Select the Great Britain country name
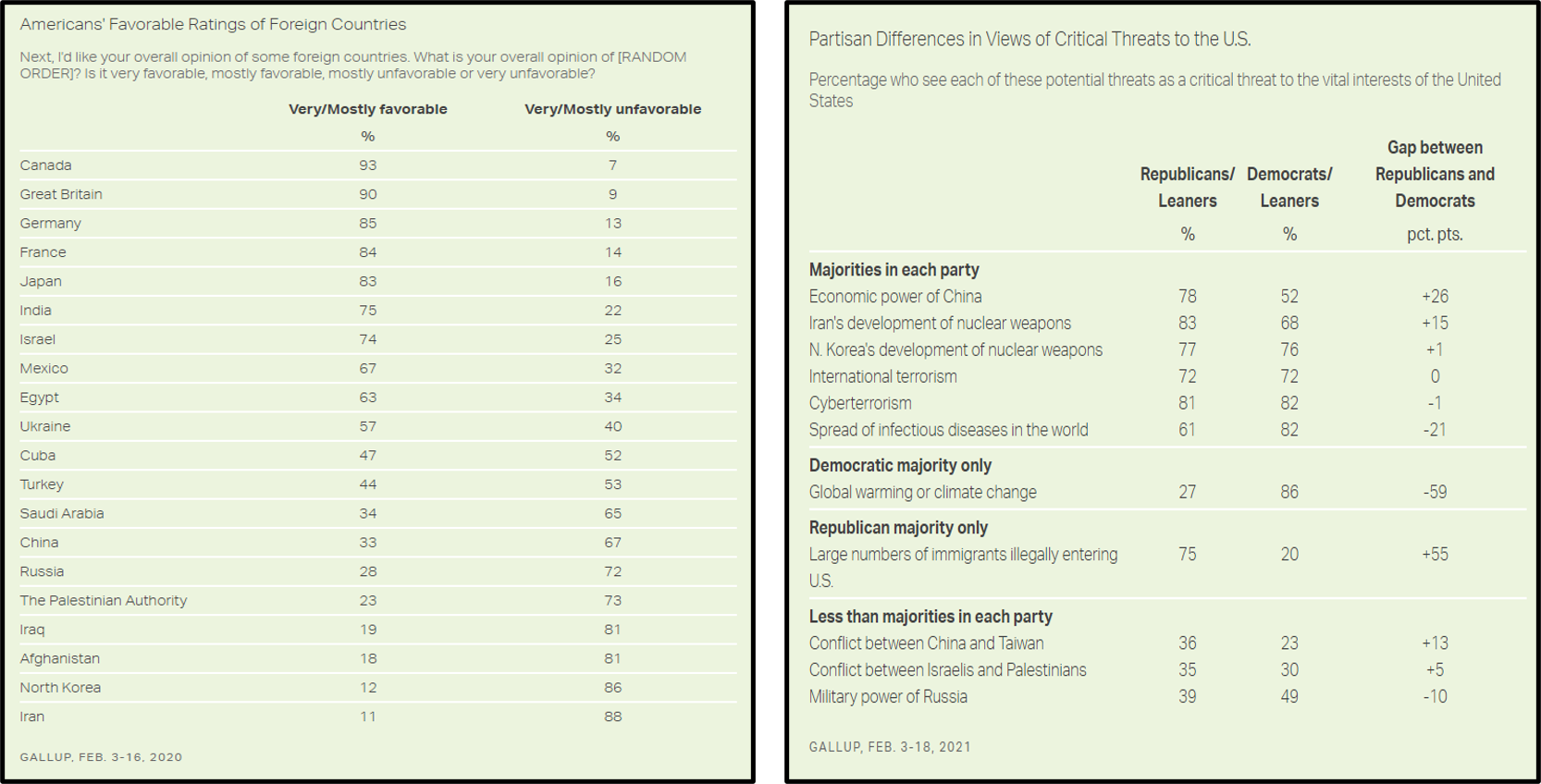 [61, 194]
